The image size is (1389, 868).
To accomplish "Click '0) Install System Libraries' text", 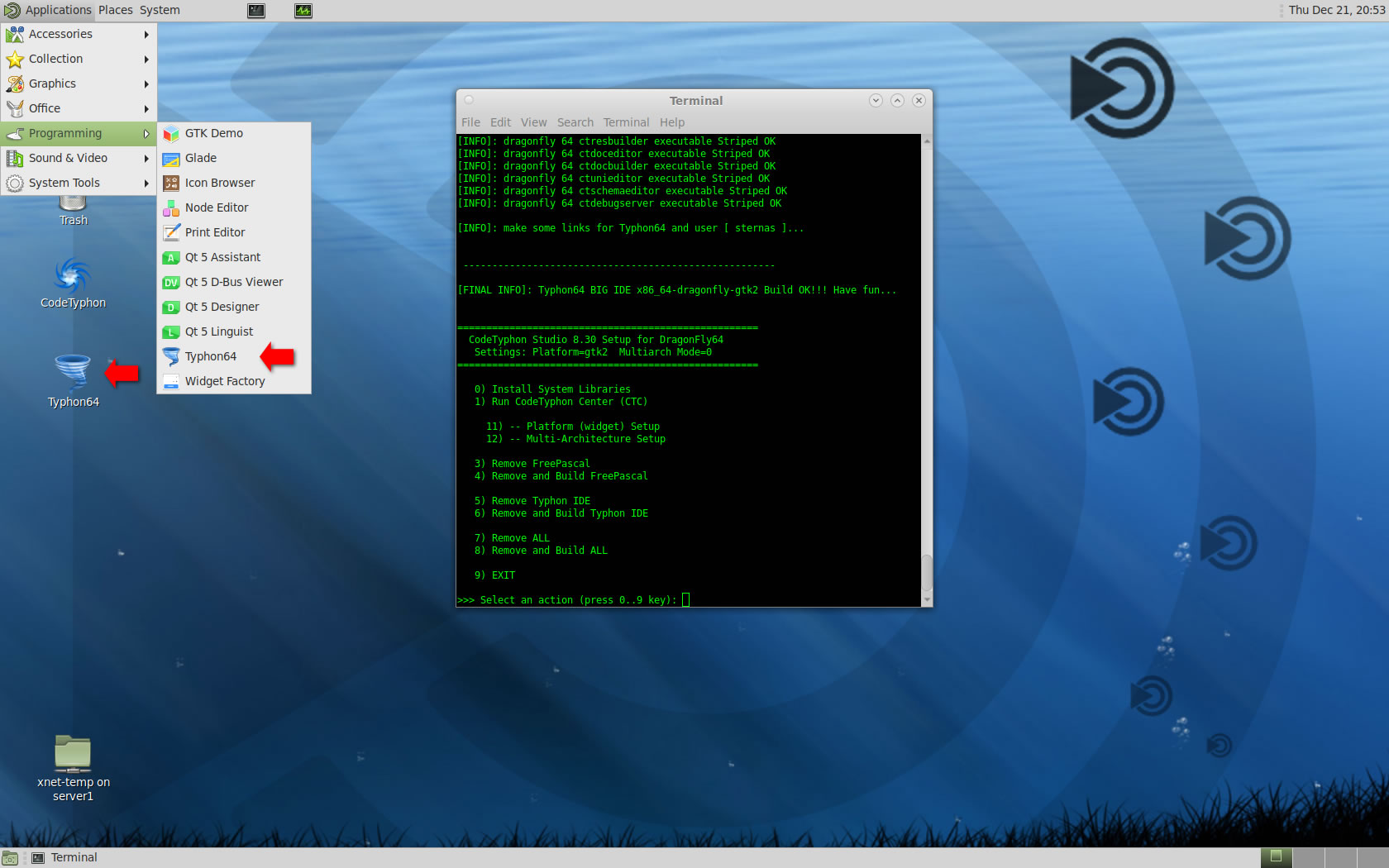I will (552, 389).
